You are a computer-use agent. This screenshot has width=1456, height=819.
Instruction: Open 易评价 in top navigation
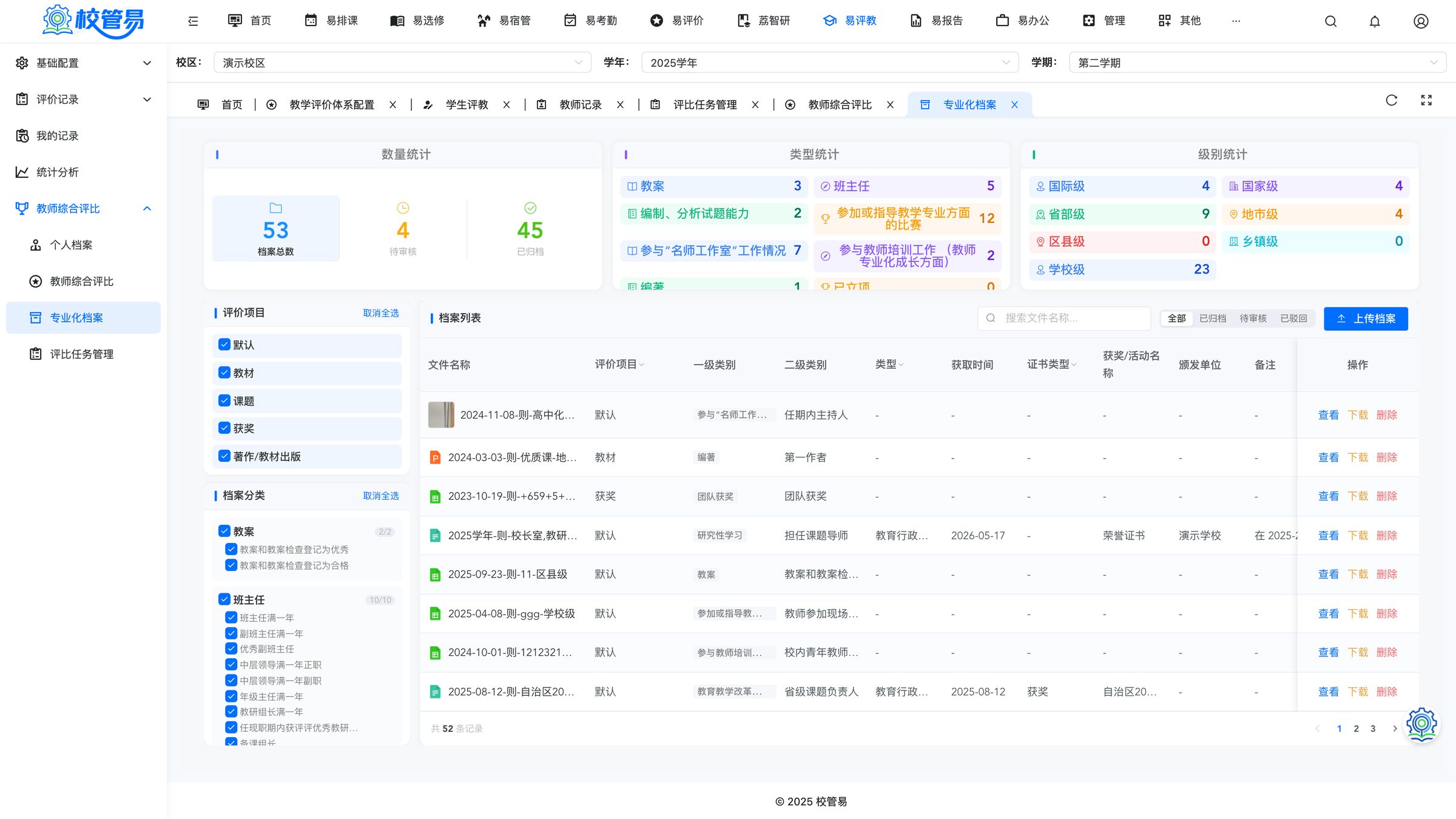[676, 21]
